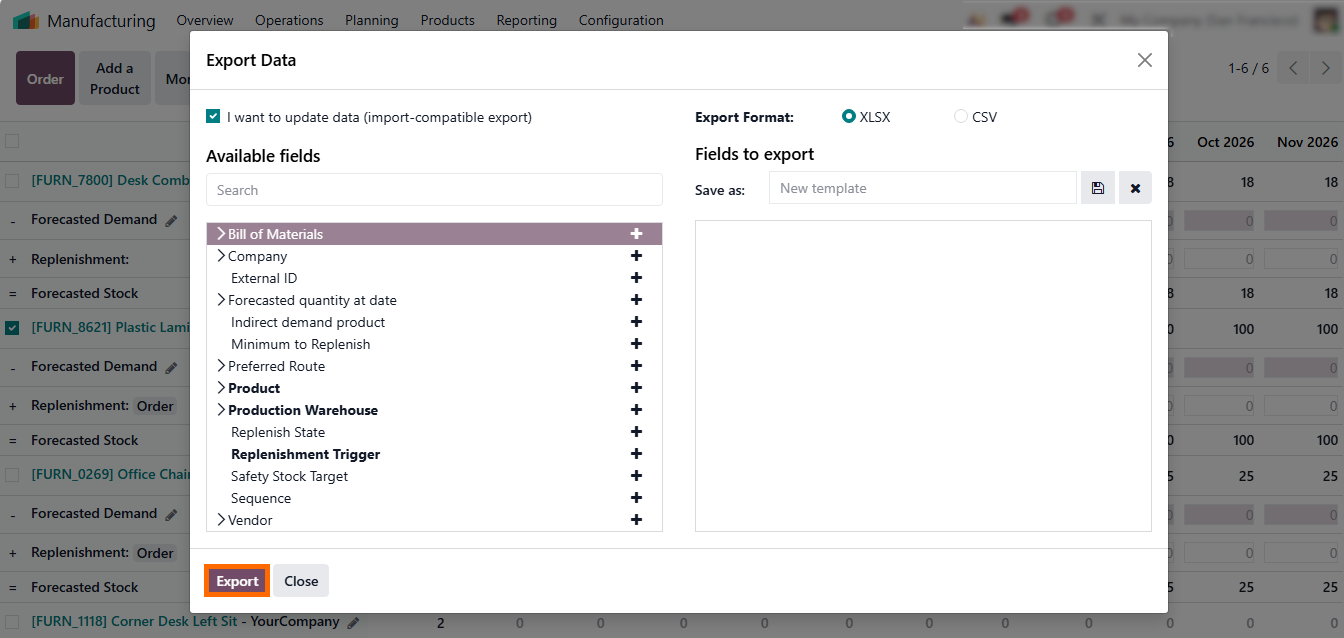Open the Planning menu

(371, 20)
